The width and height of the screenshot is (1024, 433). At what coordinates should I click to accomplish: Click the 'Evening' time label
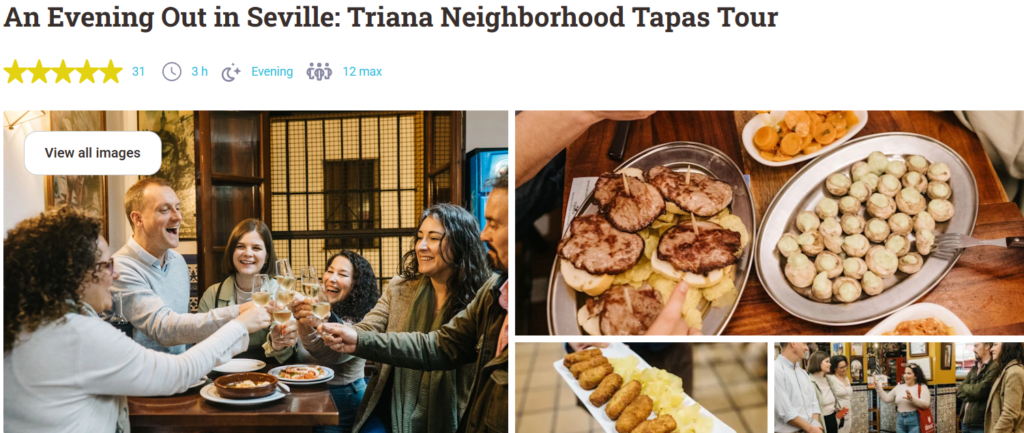(x=272, y=72)
